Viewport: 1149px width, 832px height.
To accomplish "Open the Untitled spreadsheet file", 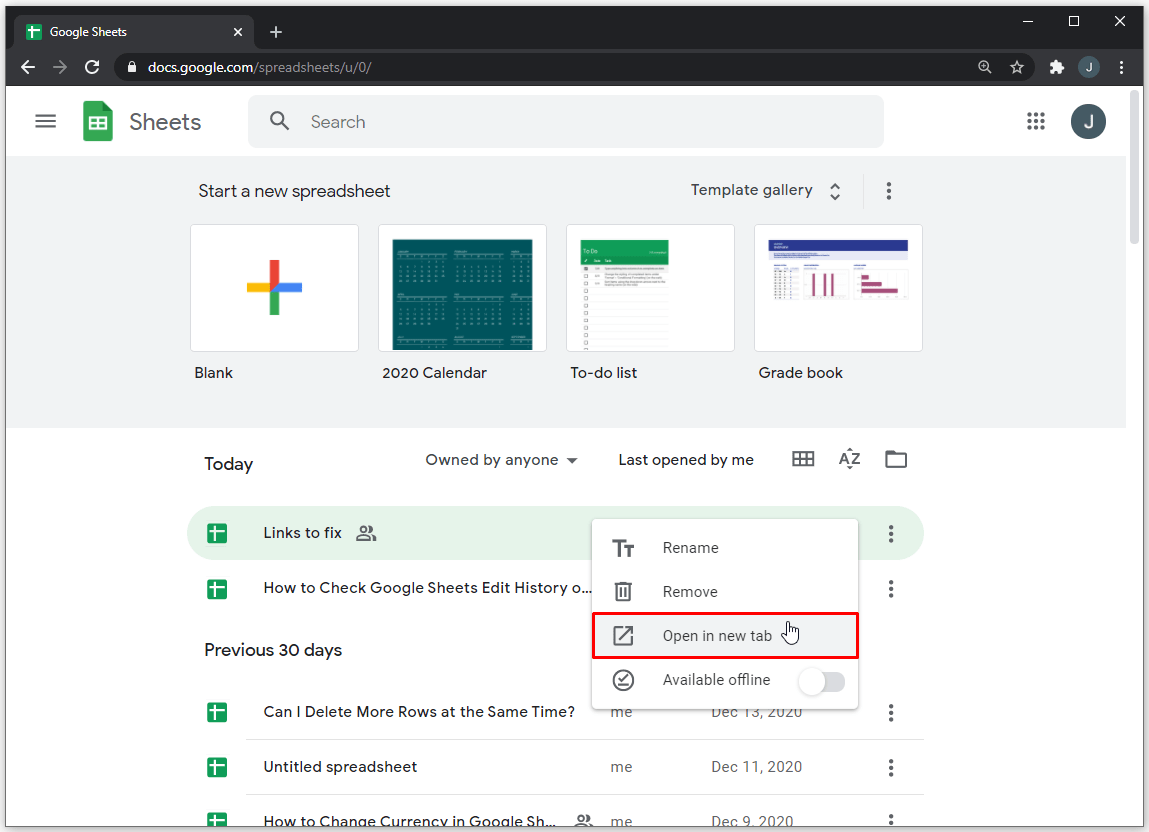I will 340,767.
